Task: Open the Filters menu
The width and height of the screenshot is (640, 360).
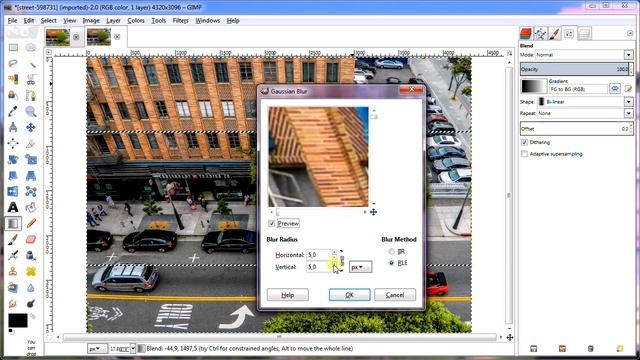Action: 180,20
